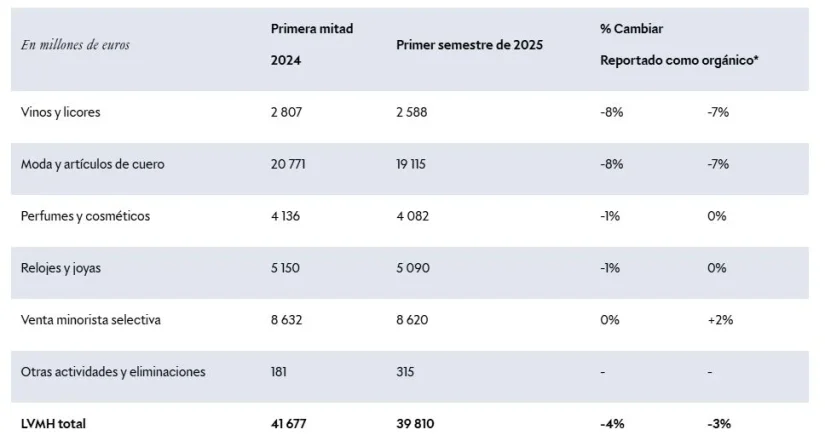Click the 'En millones de euros' header cell
The image size is (825, 441).
pyautogui.click(x=75, y=45)
